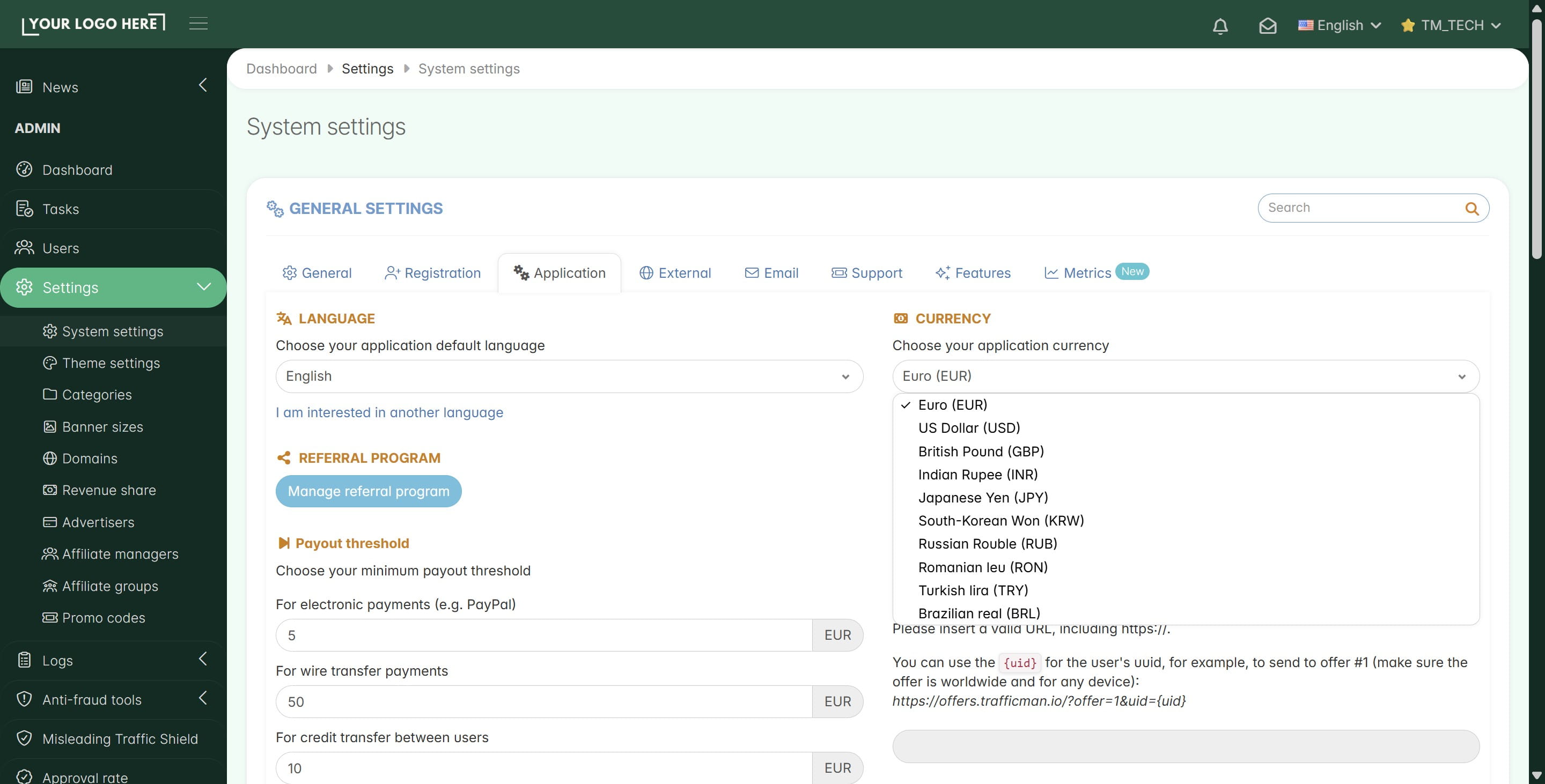Click the Misleading Traffic Shield icon
The width and height of the screenshot is (1545, 784).
pos(24,737)
